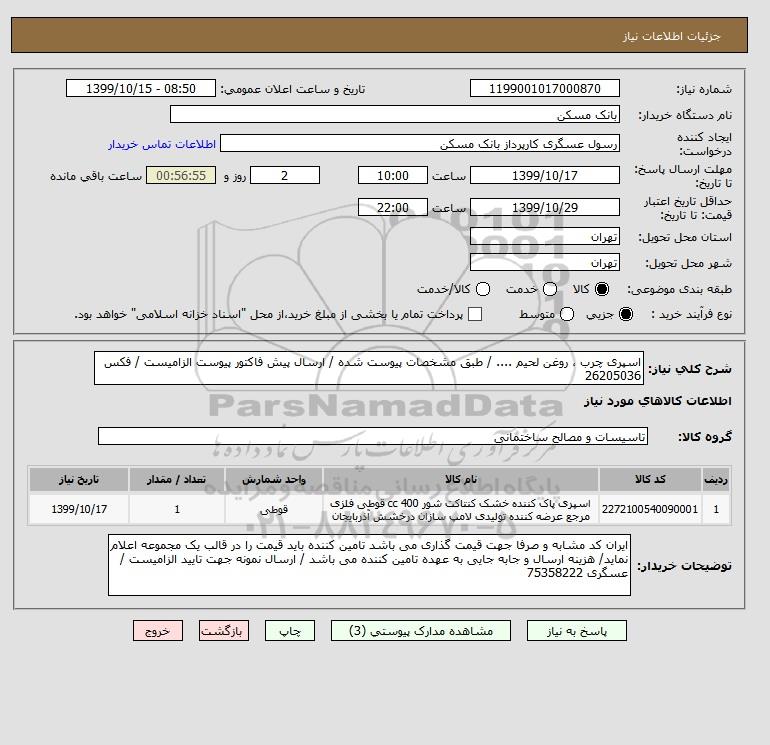Click the بانک مسکن buyer name field
This screenshot has height=745, width=770.
click(x=395, y=114)
